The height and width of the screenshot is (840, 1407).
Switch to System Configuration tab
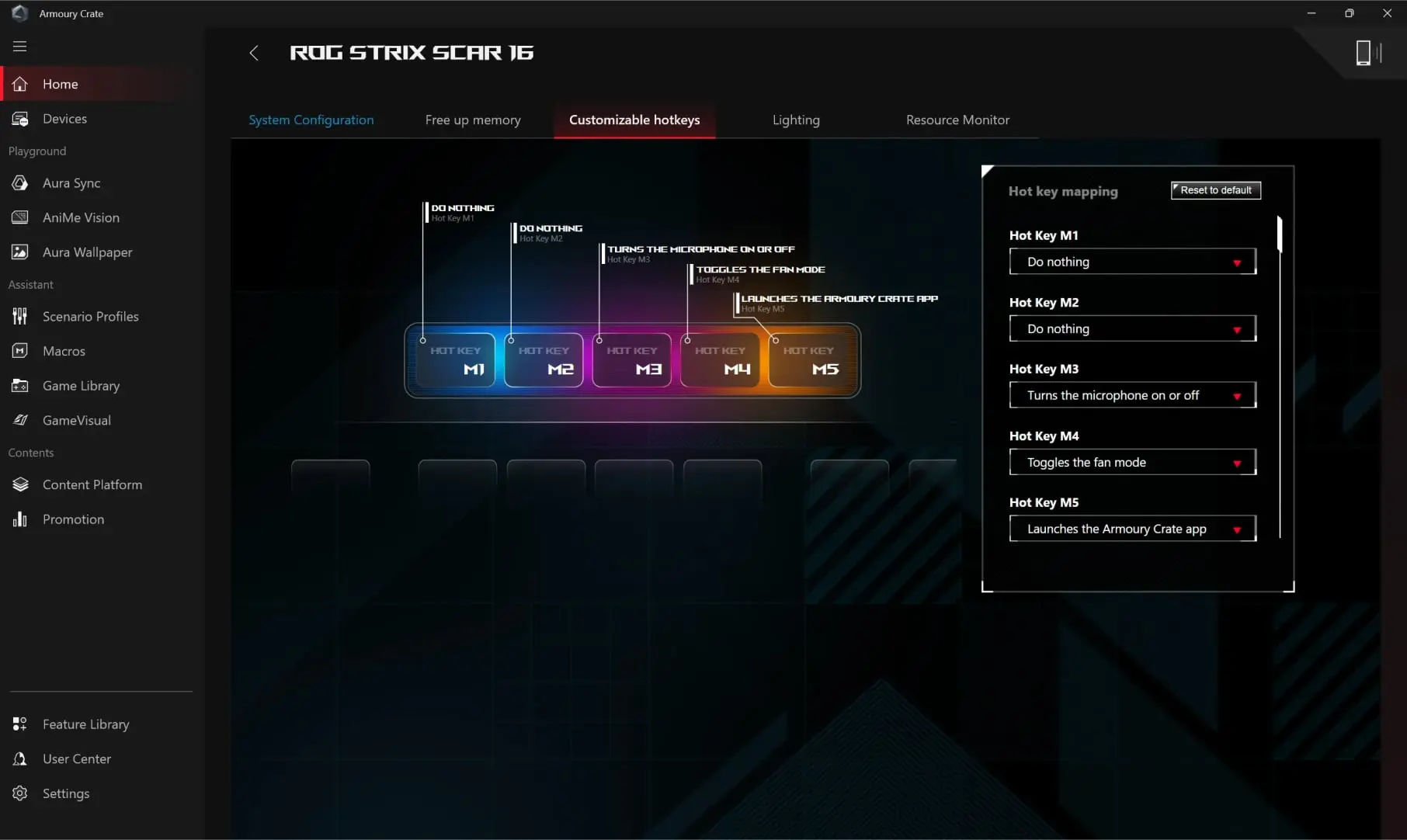click(x=311, y=120)
